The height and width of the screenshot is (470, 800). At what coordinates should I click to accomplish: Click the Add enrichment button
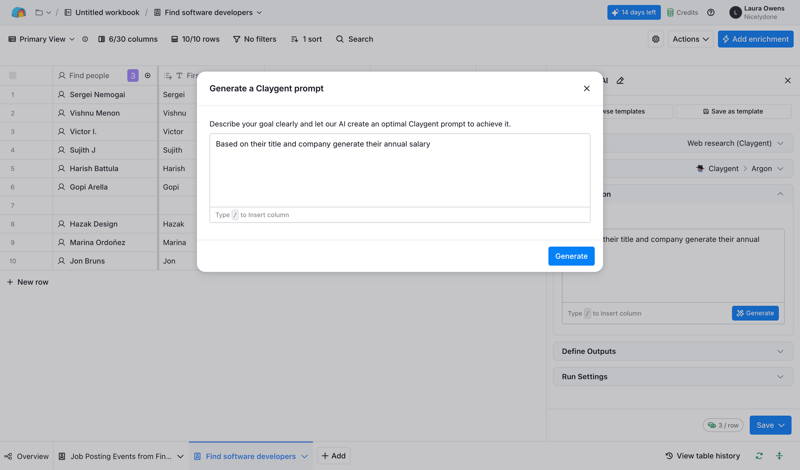756,39
